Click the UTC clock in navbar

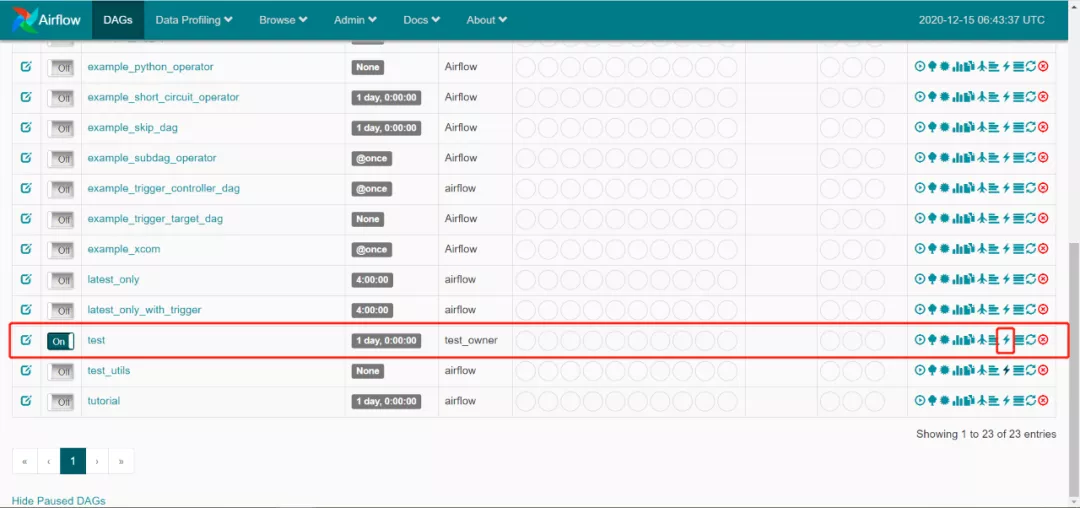[x=982, y=20]
